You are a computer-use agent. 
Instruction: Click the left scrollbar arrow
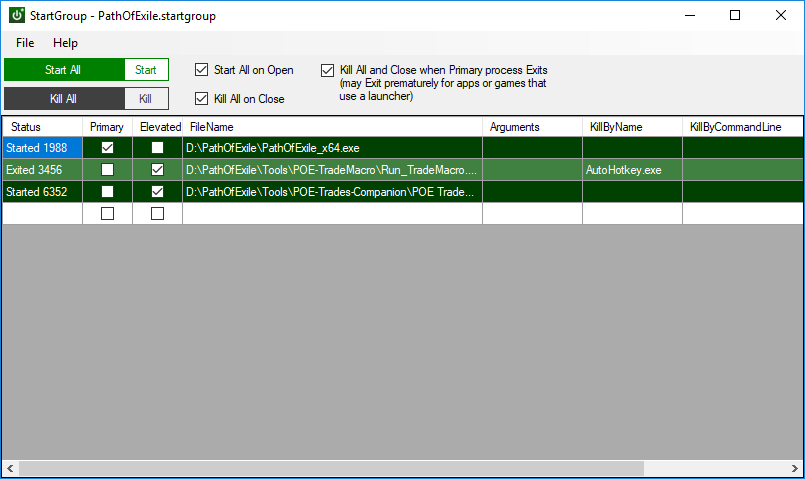[x=10, y=468]
